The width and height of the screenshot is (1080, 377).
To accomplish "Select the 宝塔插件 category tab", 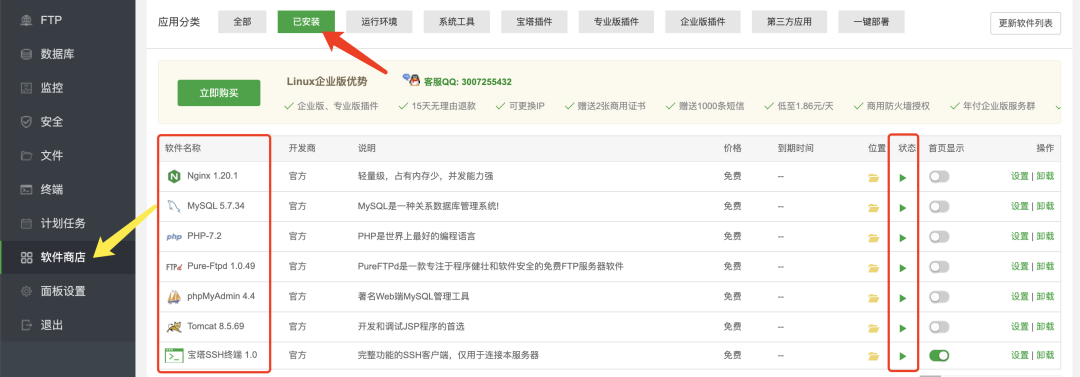I will 534,21.
